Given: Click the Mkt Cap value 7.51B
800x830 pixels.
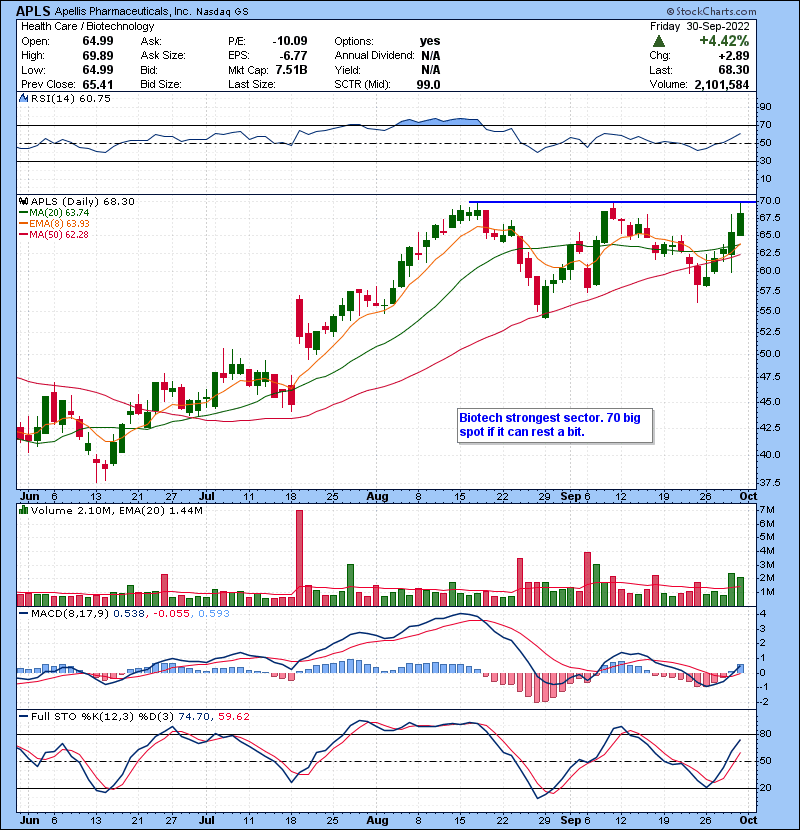Looking at the screenshot, I should (x=291, y=70).
